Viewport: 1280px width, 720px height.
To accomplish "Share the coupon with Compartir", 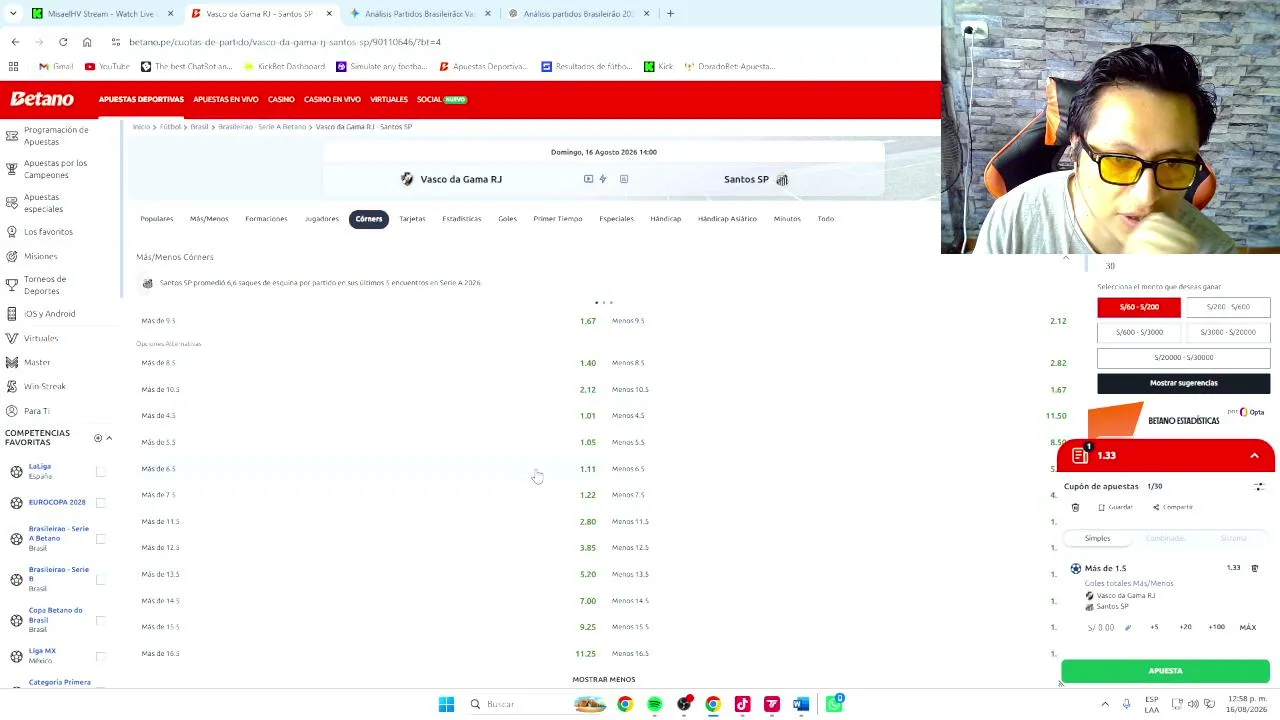I will pos(1173,507).
